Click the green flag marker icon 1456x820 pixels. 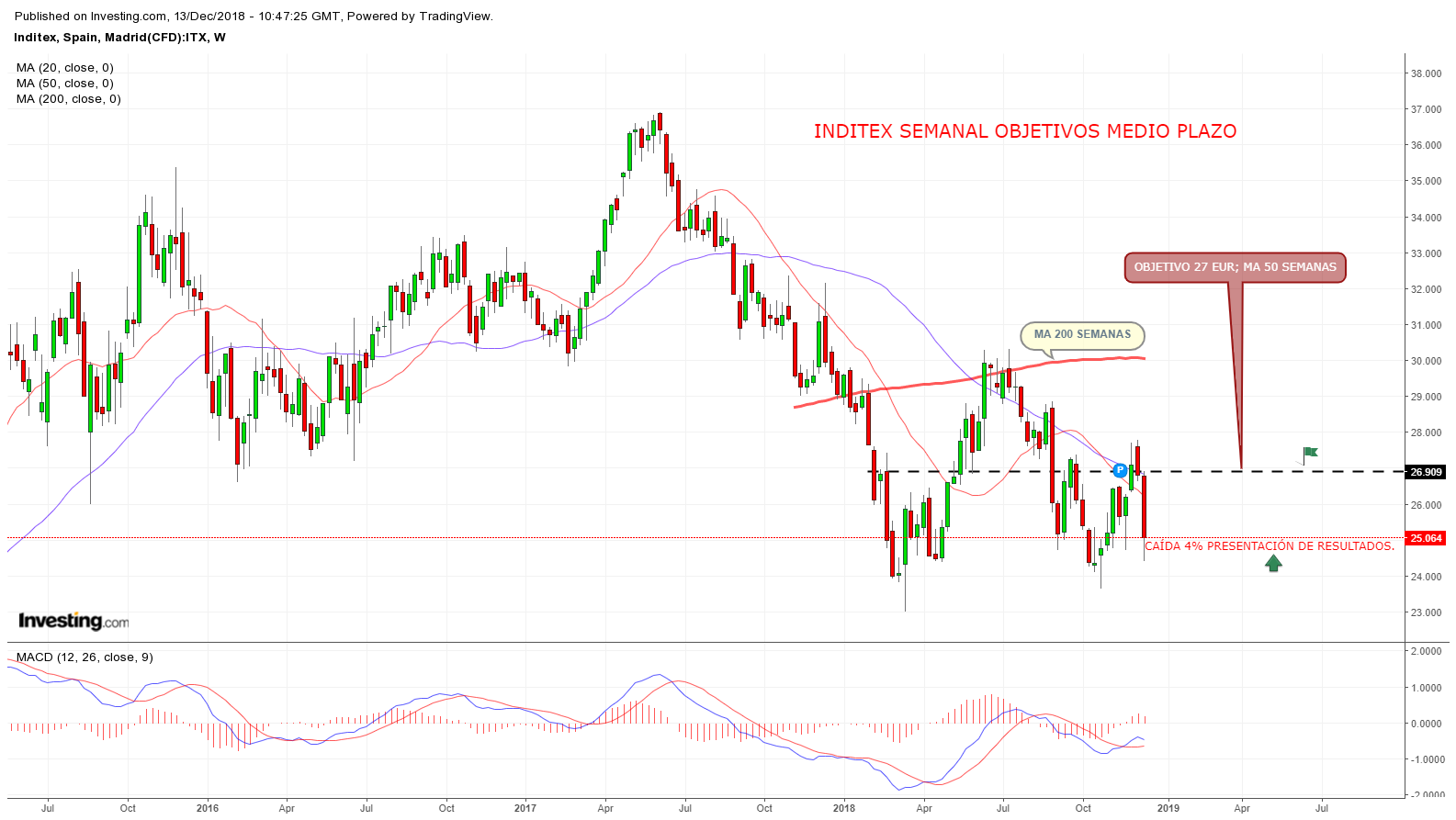1310,452
